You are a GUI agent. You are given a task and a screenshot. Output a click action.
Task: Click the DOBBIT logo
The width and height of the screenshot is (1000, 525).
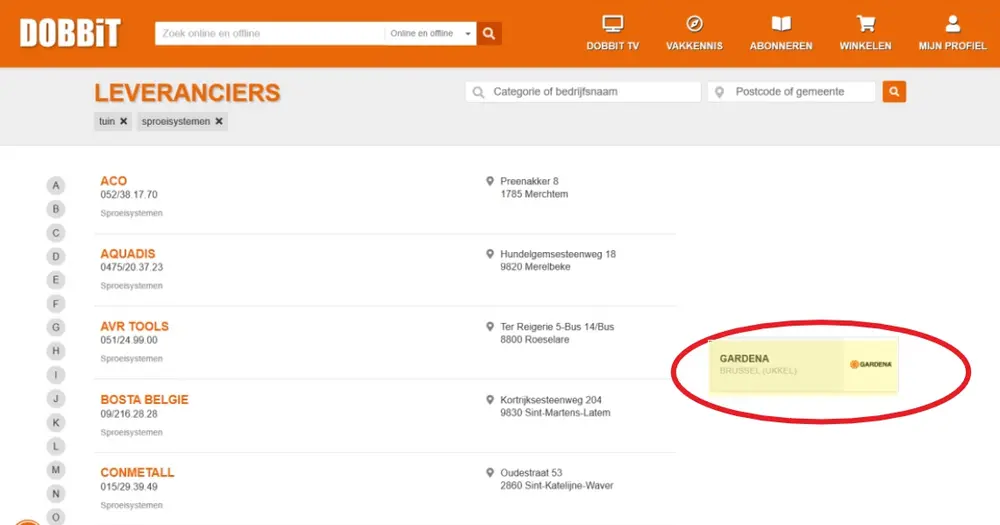click(x=70, y=33)
